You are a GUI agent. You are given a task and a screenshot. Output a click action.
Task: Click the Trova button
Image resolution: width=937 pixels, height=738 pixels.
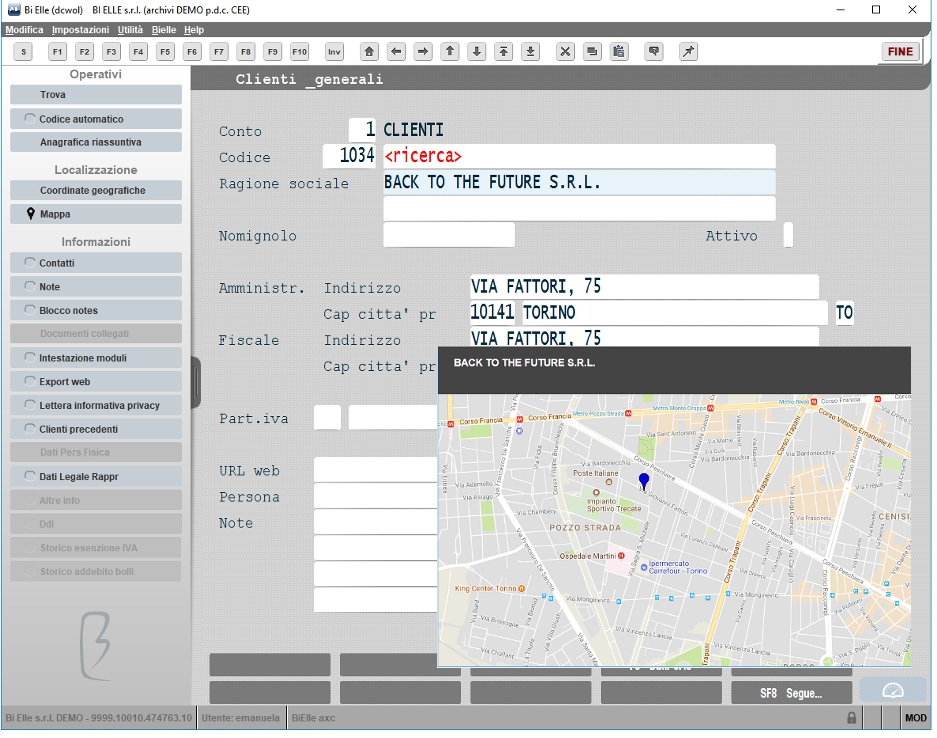point(96,94)
